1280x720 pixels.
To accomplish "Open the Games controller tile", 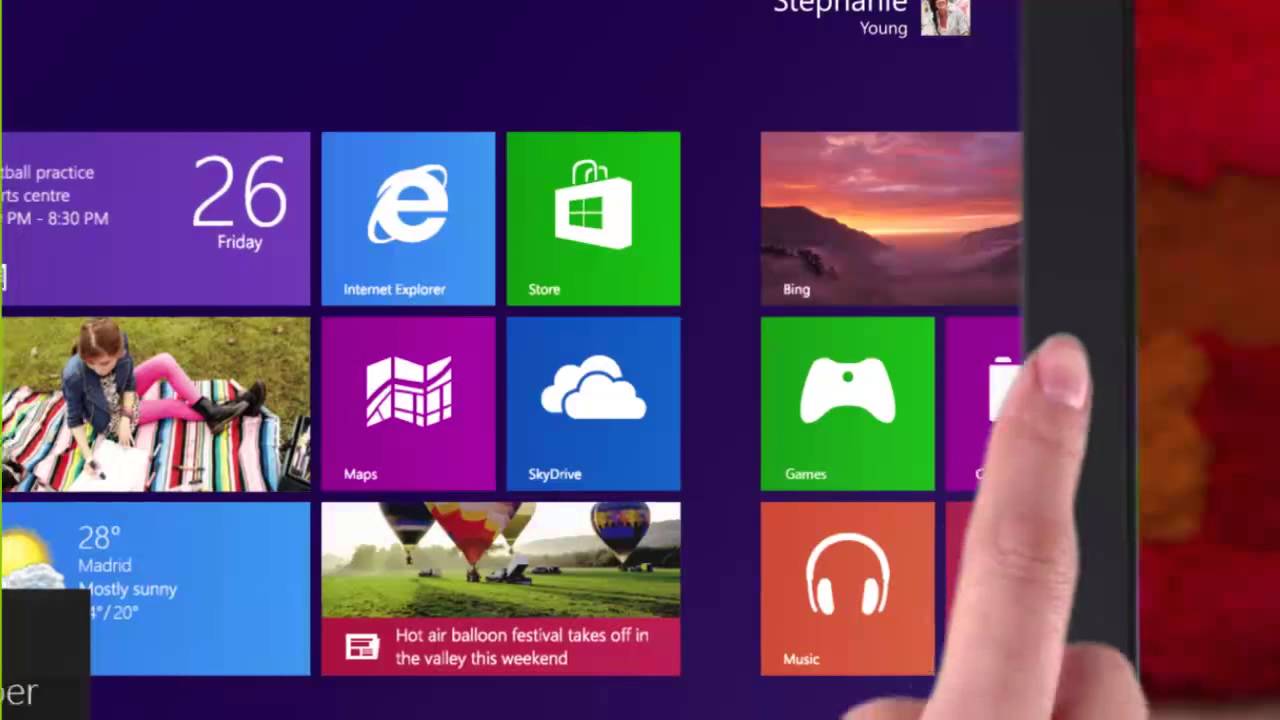I will (848, 403).
